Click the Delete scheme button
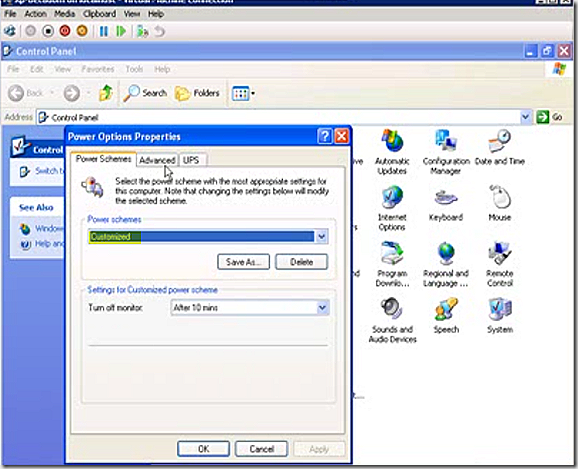 [301, 262]
